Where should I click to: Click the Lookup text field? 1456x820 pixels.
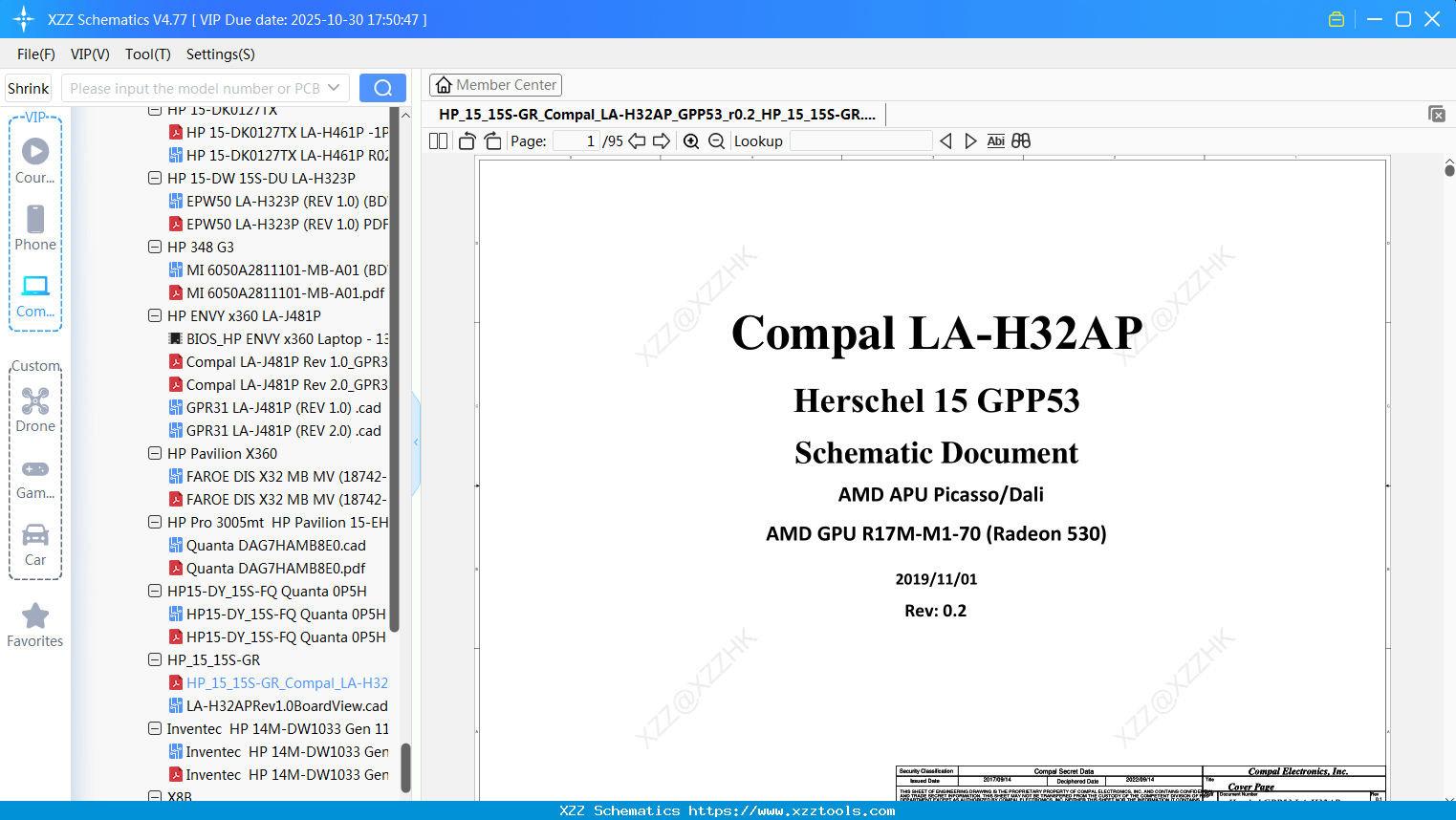tap(860, 140)
